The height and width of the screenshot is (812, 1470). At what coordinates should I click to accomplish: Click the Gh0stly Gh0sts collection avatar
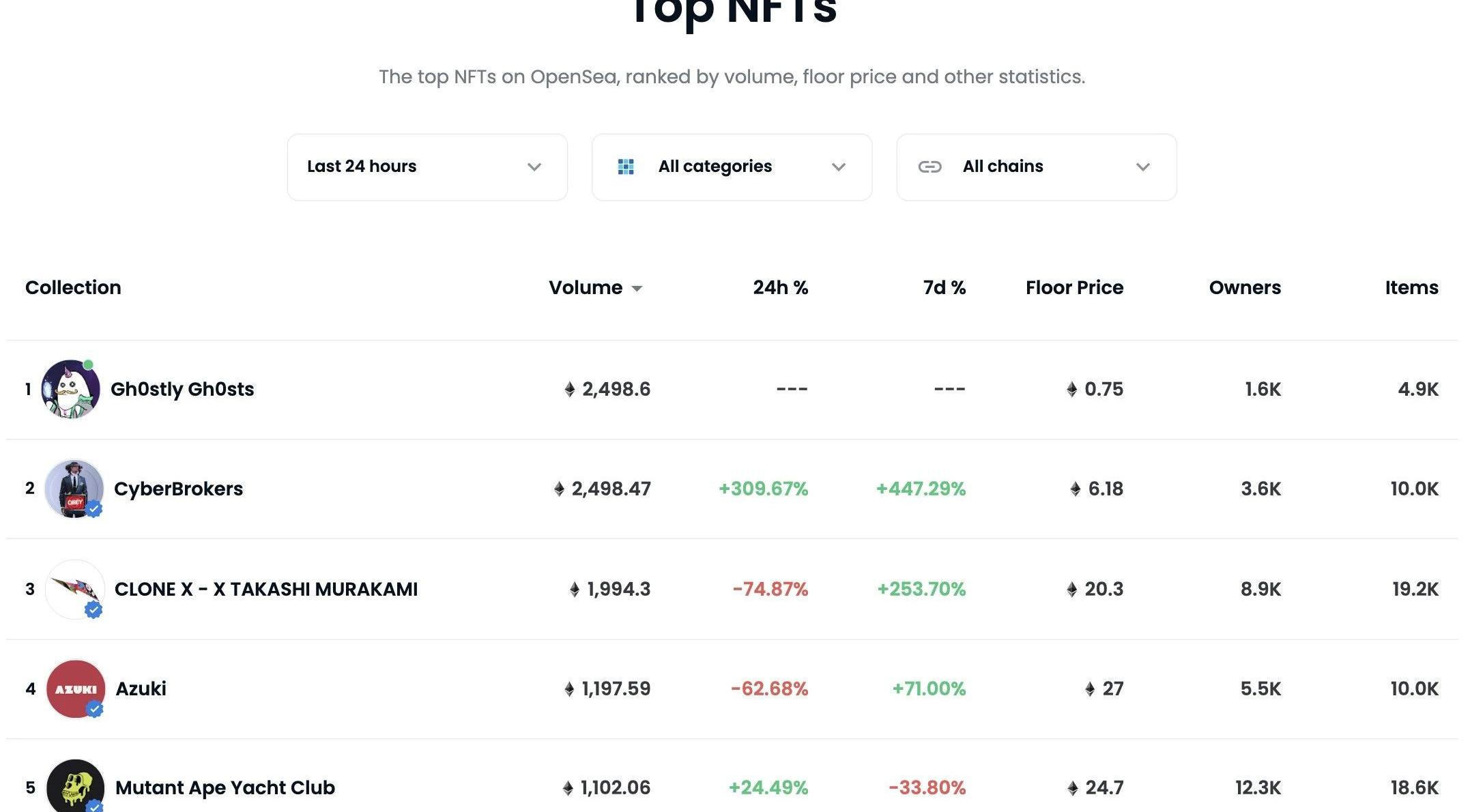[70, 389]
